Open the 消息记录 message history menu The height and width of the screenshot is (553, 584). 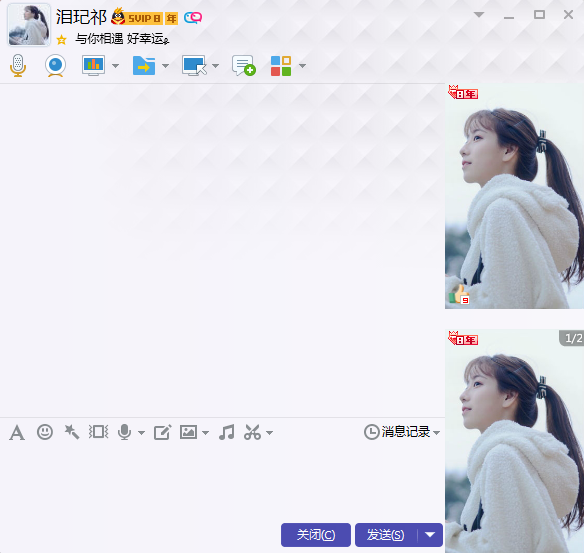402,432
